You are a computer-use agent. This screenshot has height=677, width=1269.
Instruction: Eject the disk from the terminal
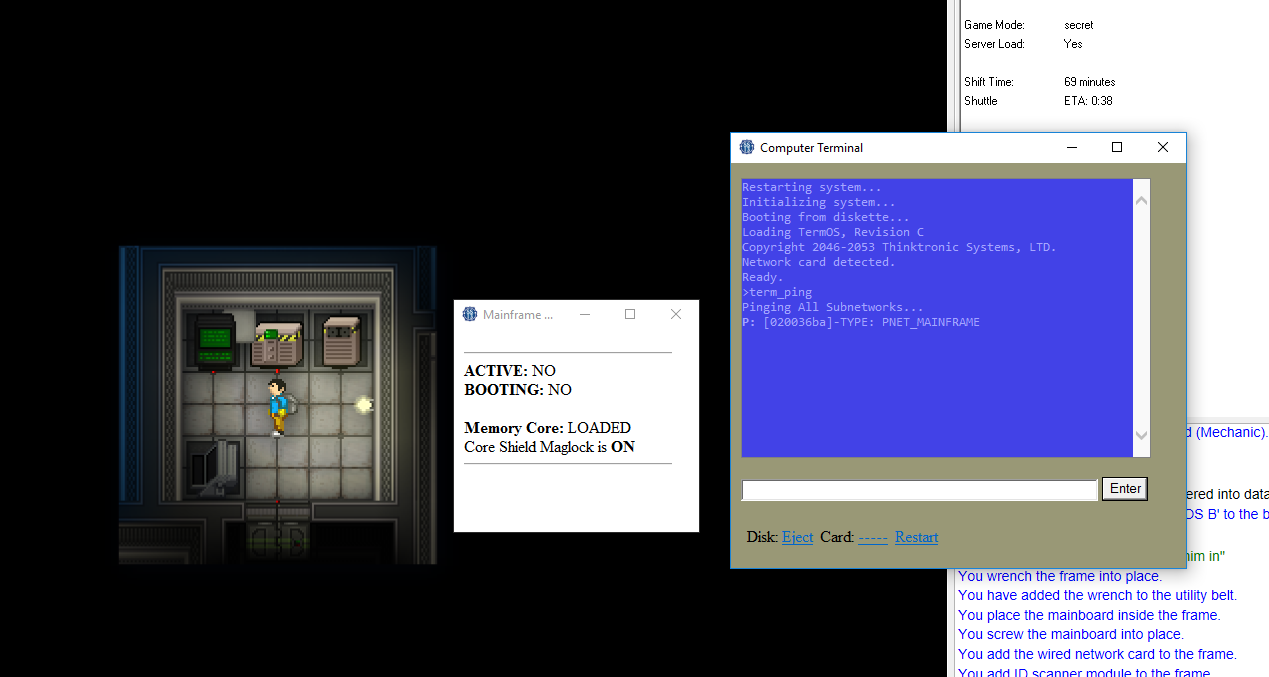point(797,537)
